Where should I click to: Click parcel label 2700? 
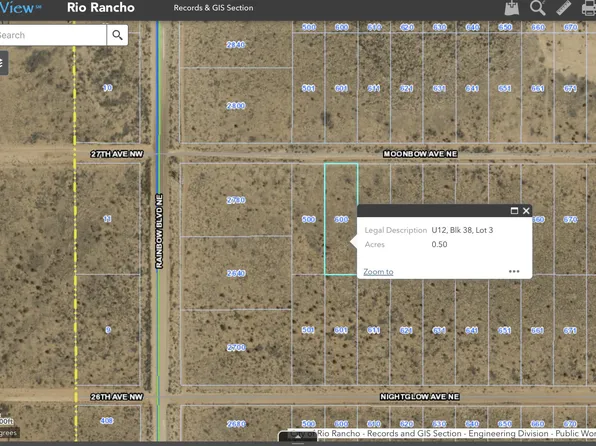point(236,347)
